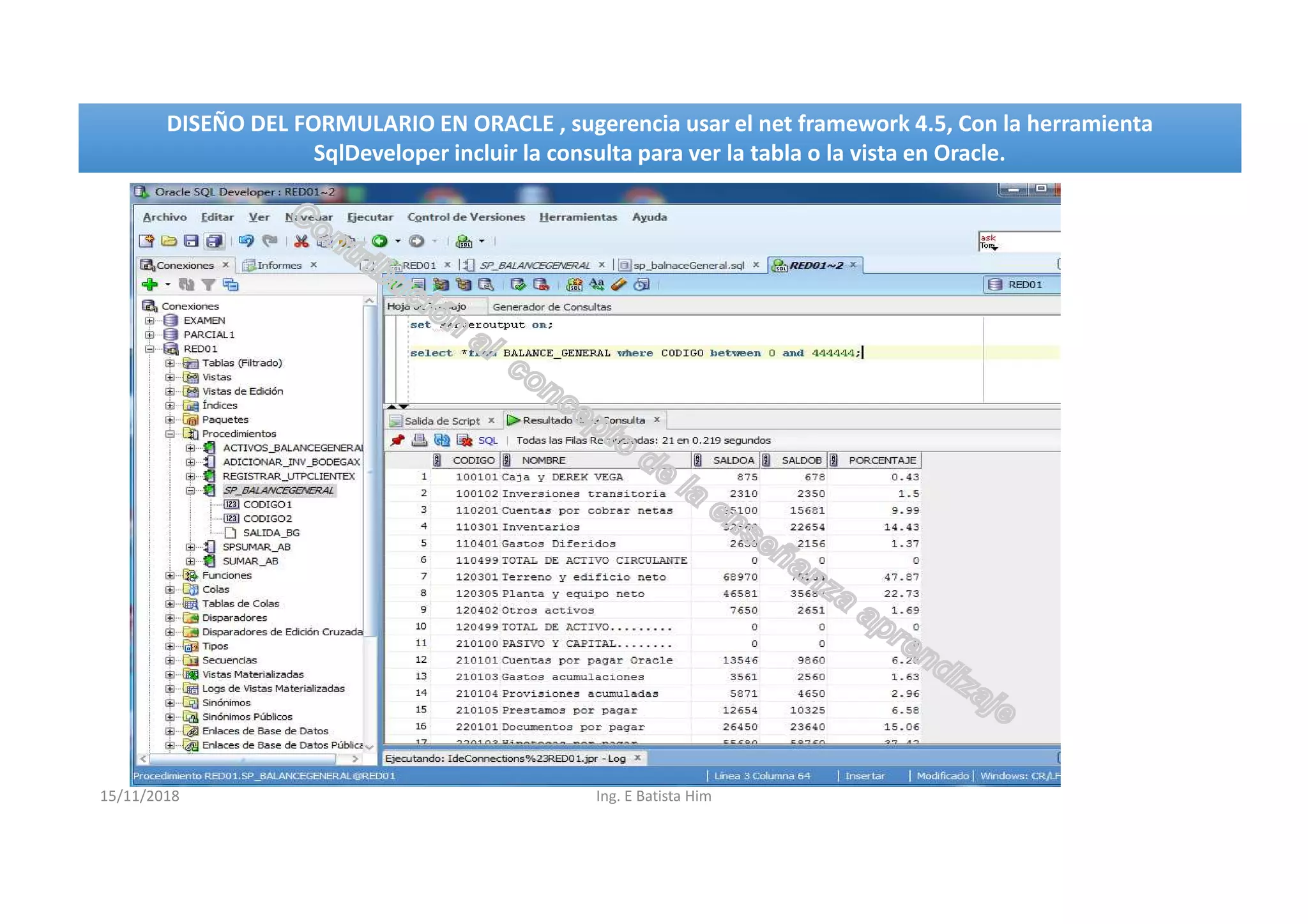Click the ask Tom search box
The height and width of the screenshot is (924, 1308).
(1019, 241)
